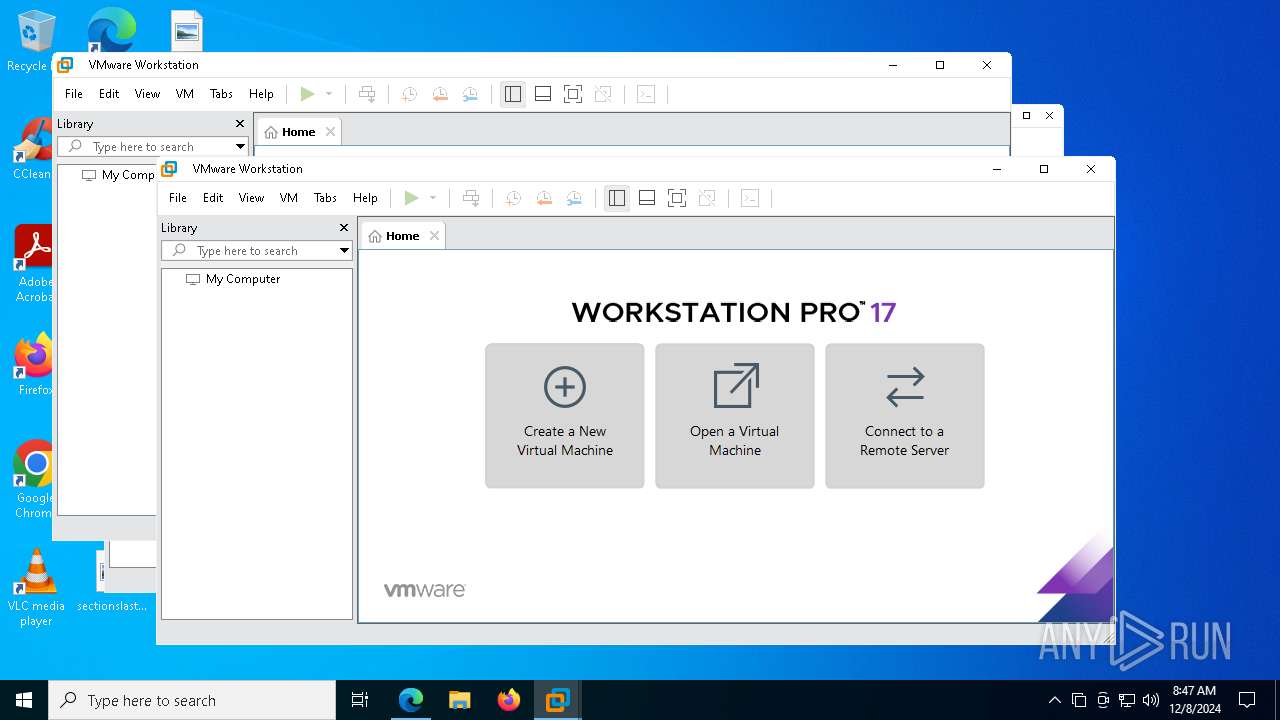This screenshot has height=720, width=1280.
Task: Click Take Snapshot icon in background window
Action: point(409,94)
